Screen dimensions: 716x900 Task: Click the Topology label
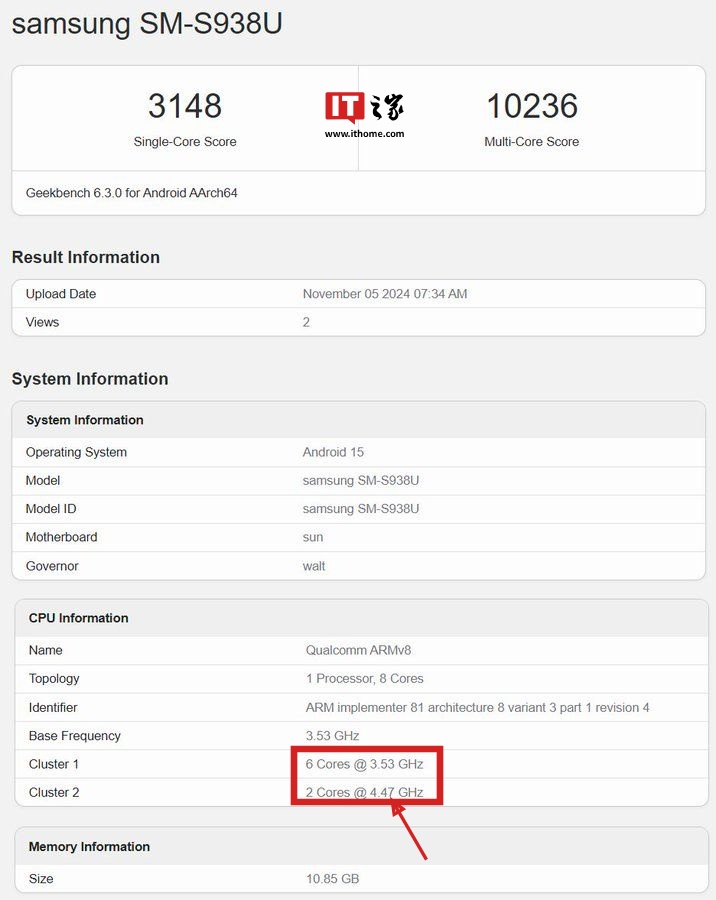54,678
